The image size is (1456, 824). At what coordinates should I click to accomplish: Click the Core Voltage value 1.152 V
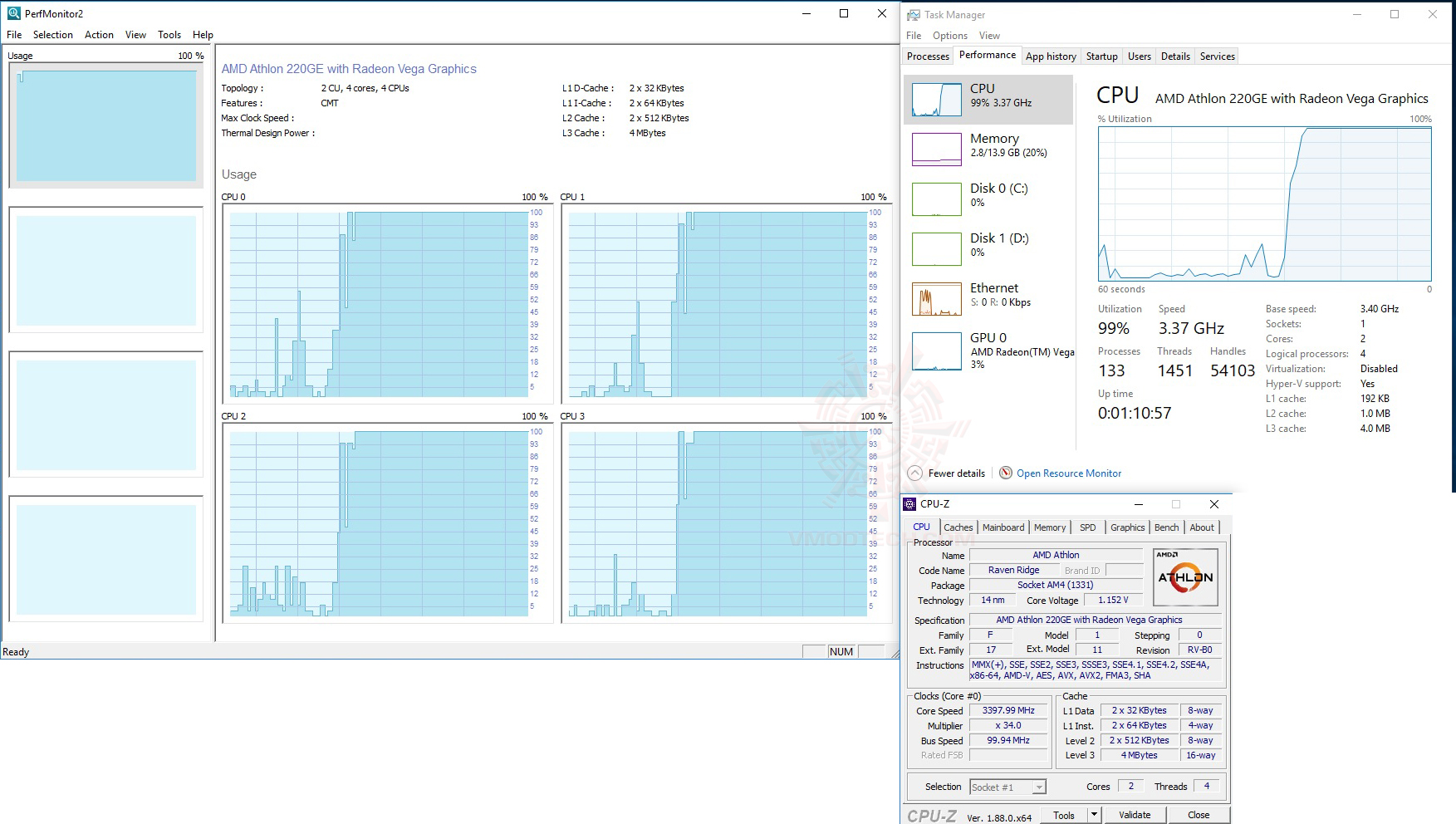coord(1114,601)
